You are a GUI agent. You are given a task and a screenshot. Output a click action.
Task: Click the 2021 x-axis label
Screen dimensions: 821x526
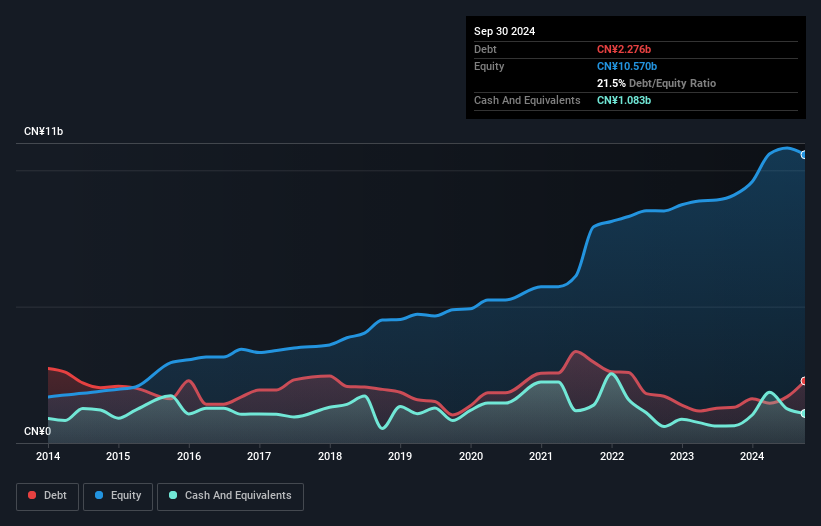tap(541, 456)
